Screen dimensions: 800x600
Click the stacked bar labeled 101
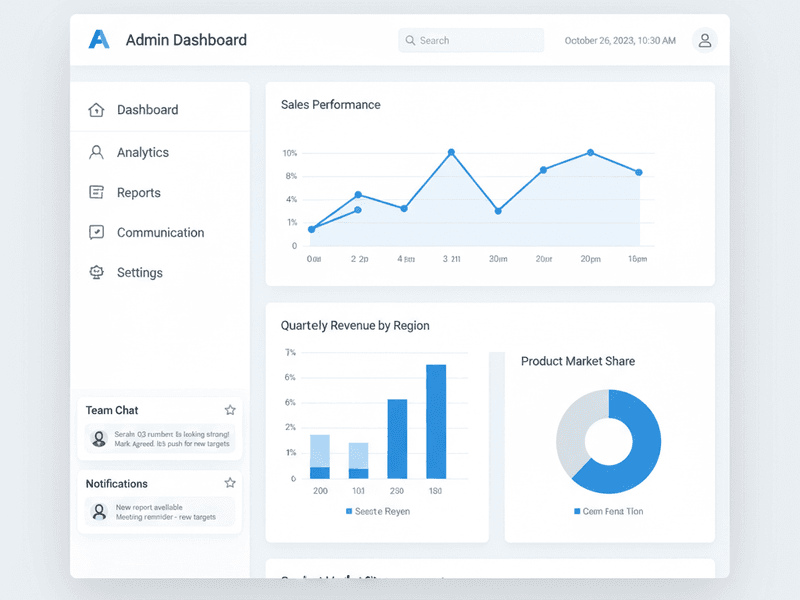click(358, 461)
